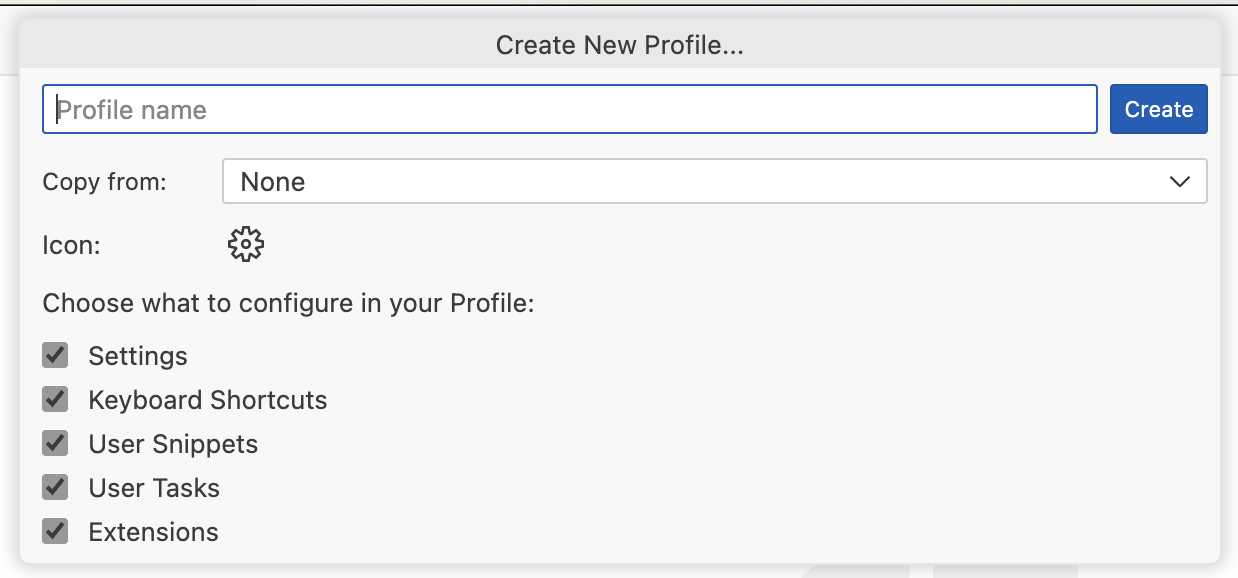Click the User Tasks option label
Screen dimensions: 1238x578
[154, 488]
